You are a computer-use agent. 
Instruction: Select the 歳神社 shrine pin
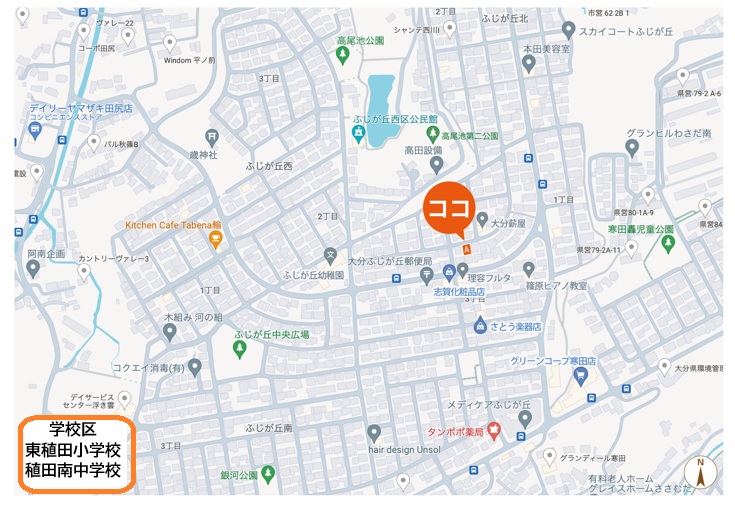coord(212,138)
